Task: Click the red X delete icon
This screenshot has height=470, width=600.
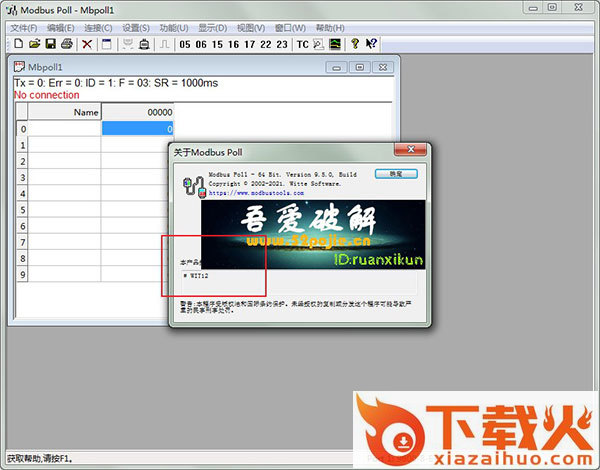Action: [x=87, y=44]
